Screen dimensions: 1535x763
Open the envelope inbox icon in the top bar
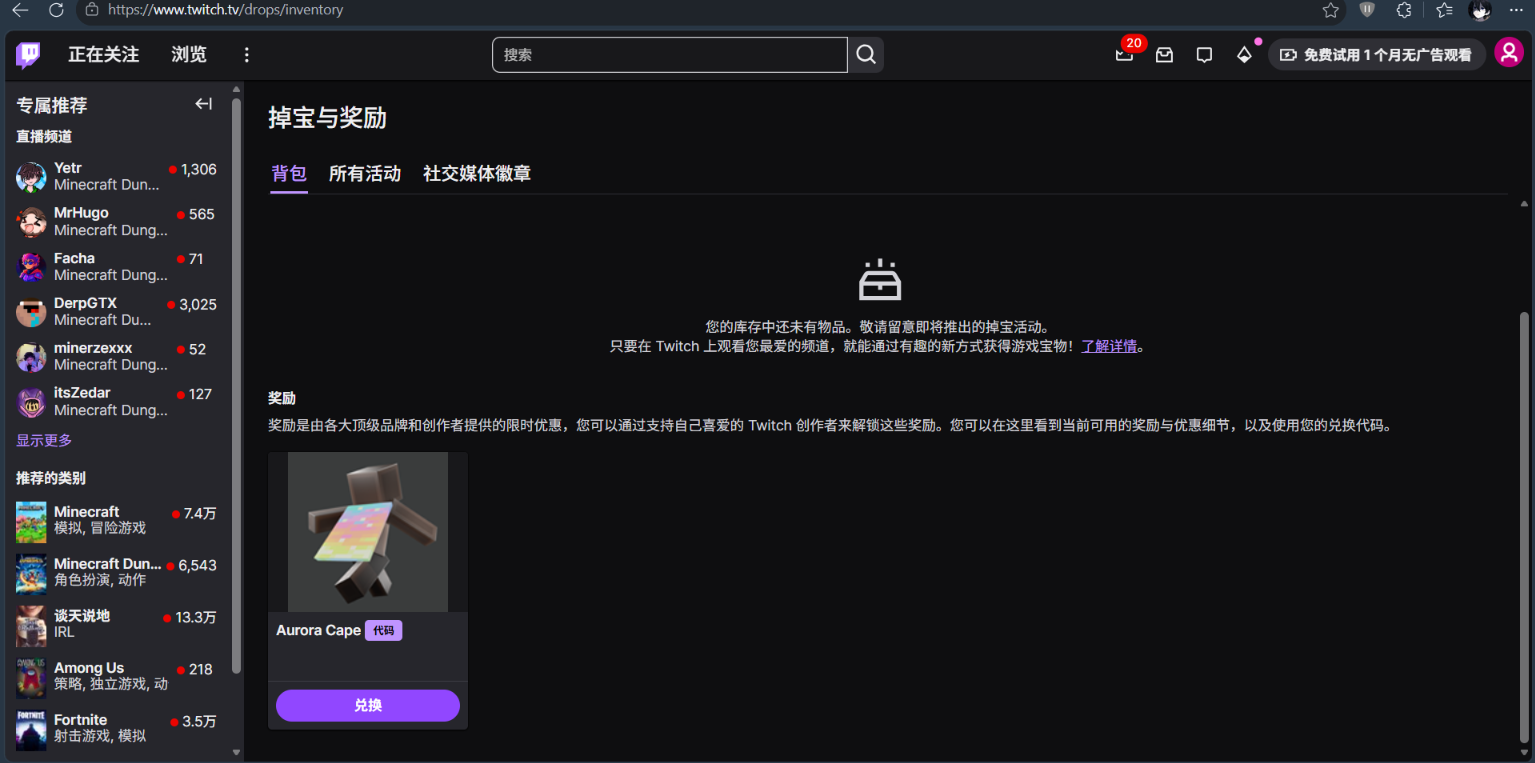pos(1164,55)
